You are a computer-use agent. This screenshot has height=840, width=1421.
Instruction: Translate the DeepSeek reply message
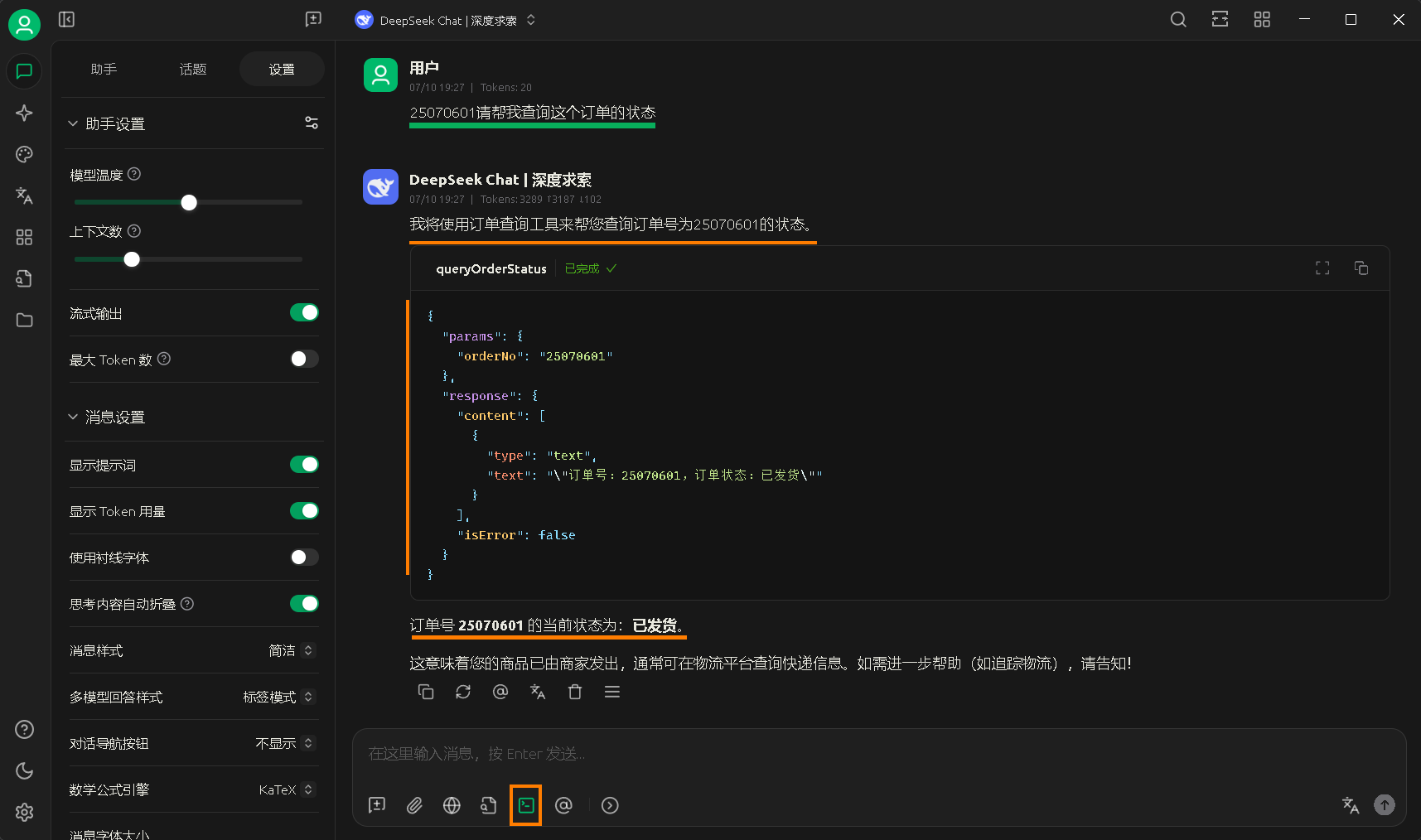[x=538, y=692]
